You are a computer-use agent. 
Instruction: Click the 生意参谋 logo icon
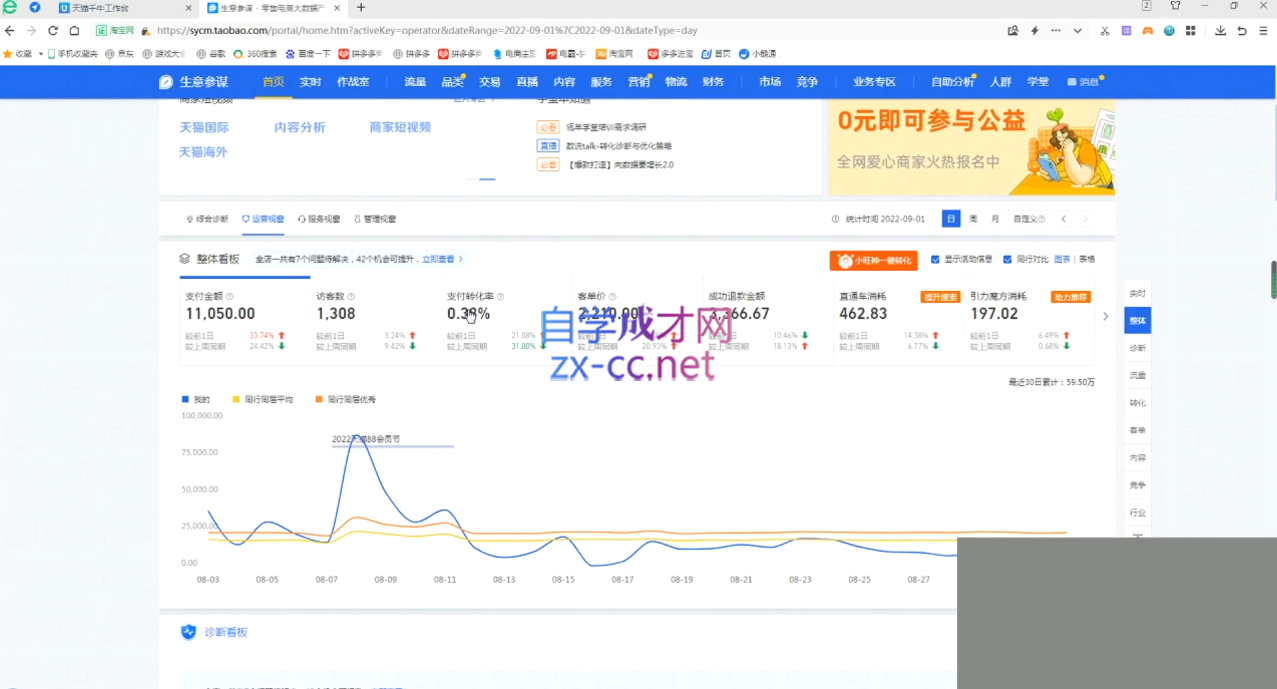pyautogui.click(x=166, y=82)
